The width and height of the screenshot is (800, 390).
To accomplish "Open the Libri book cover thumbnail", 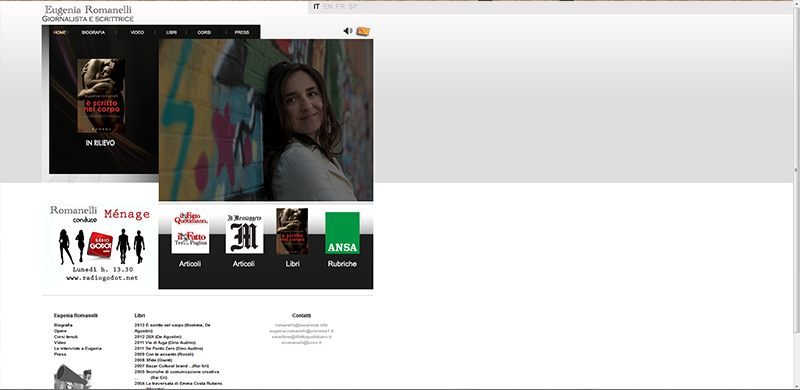I will point(292,231).
